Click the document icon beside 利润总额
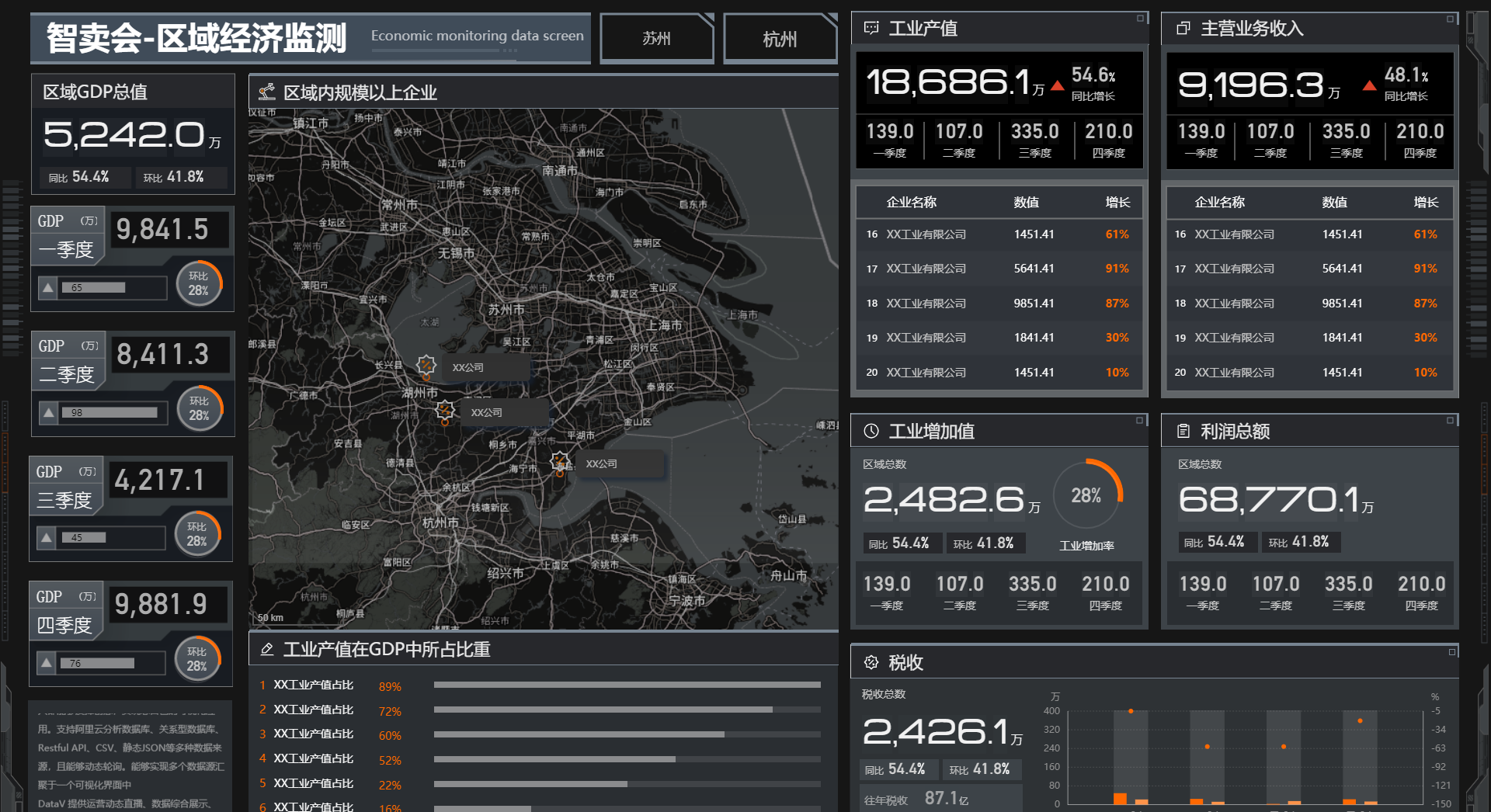 click(1183, 431)
